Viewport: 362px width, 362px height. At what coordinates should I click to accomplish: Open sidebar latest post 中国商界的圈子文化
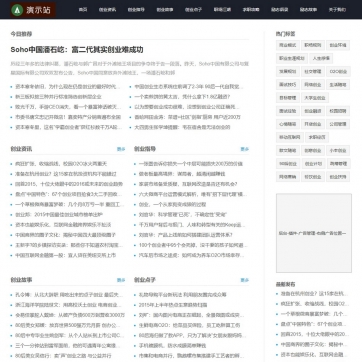(x=314, y=344)
